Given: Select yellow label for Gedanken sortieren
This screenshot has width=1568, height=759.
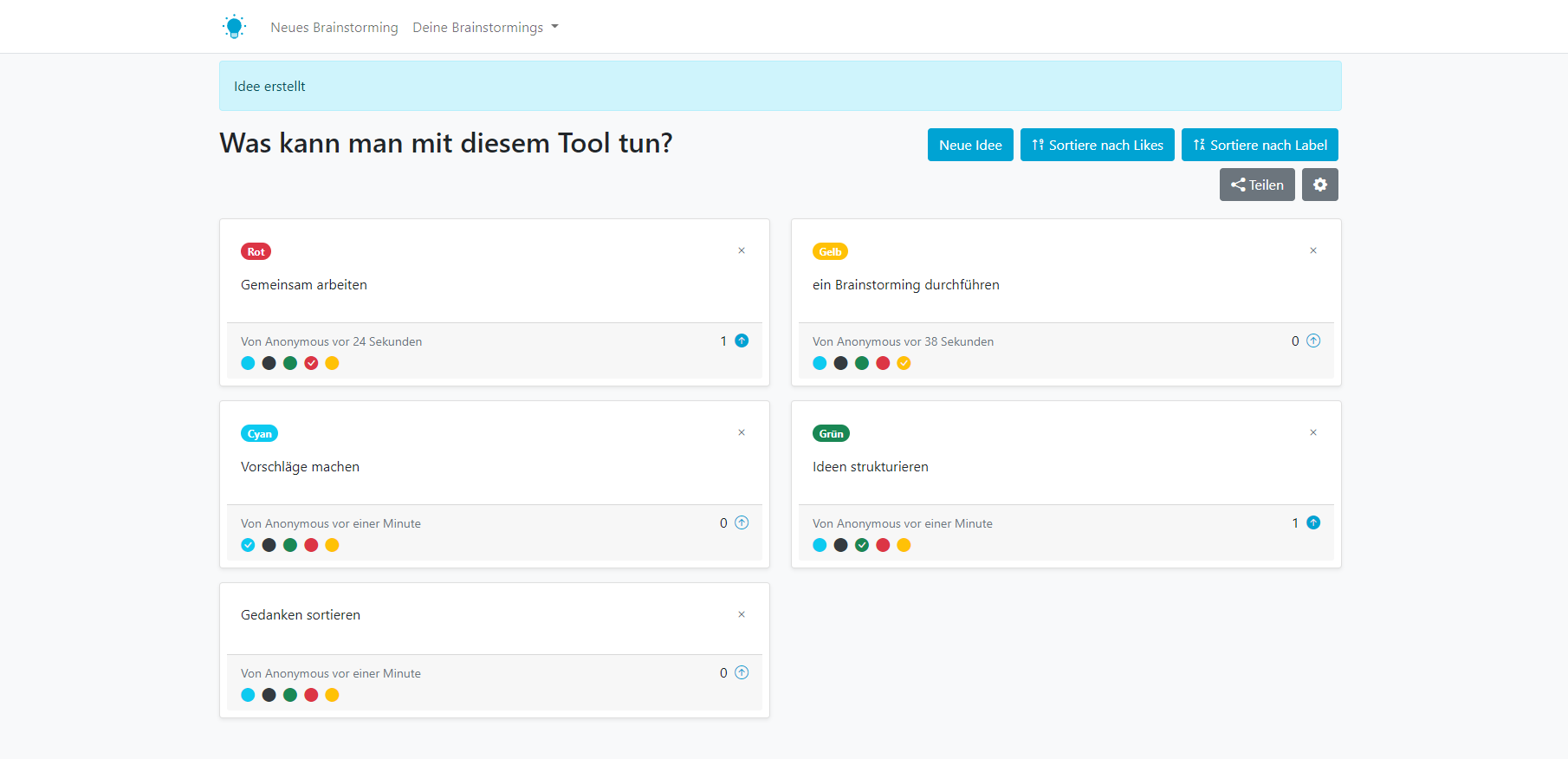Looking at the screenshot, I should [332, 695].
